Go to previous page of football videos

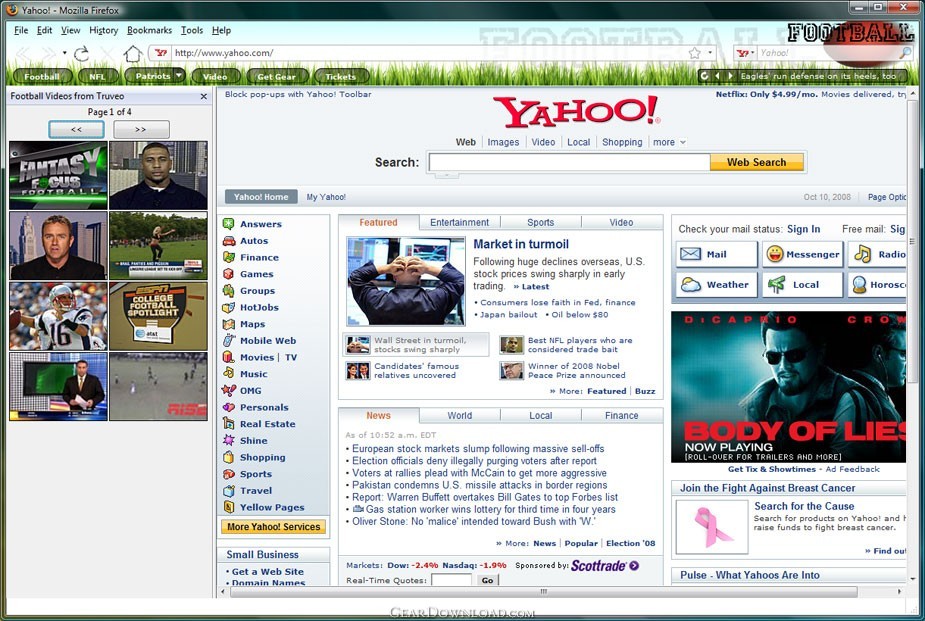[x=77, y=129]
